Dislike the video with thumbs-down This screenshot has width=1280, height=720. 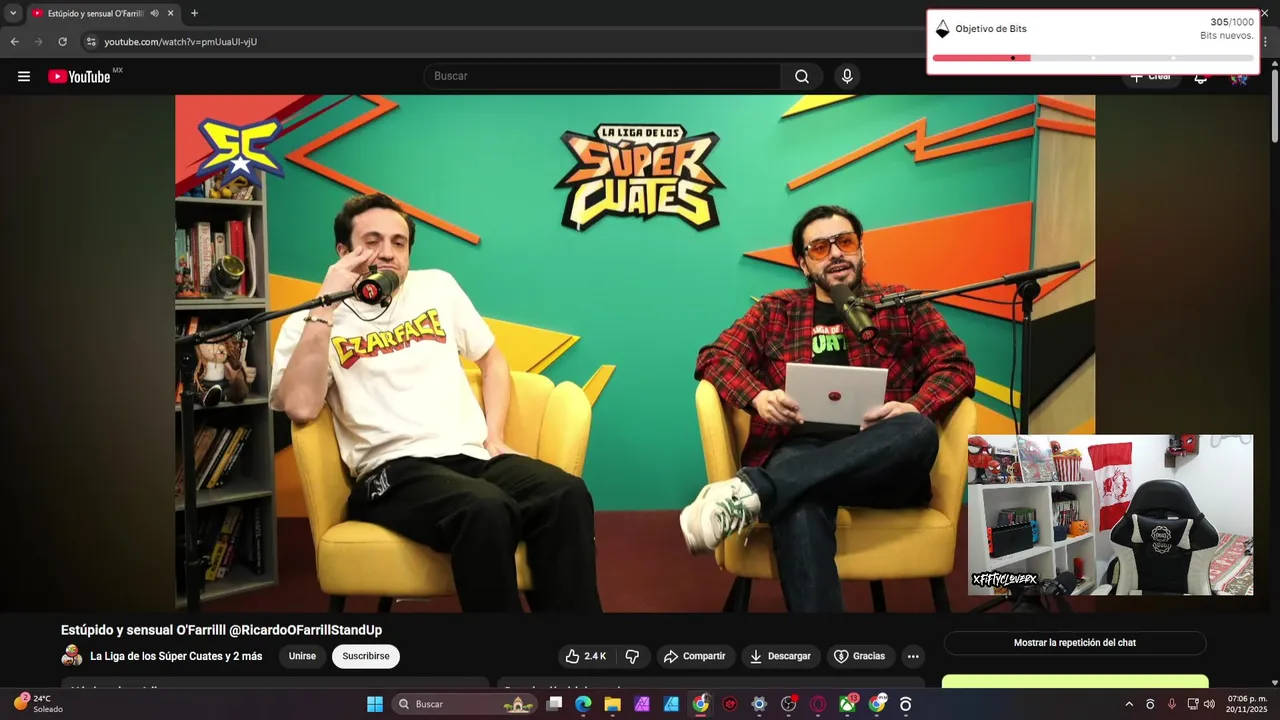632,656
